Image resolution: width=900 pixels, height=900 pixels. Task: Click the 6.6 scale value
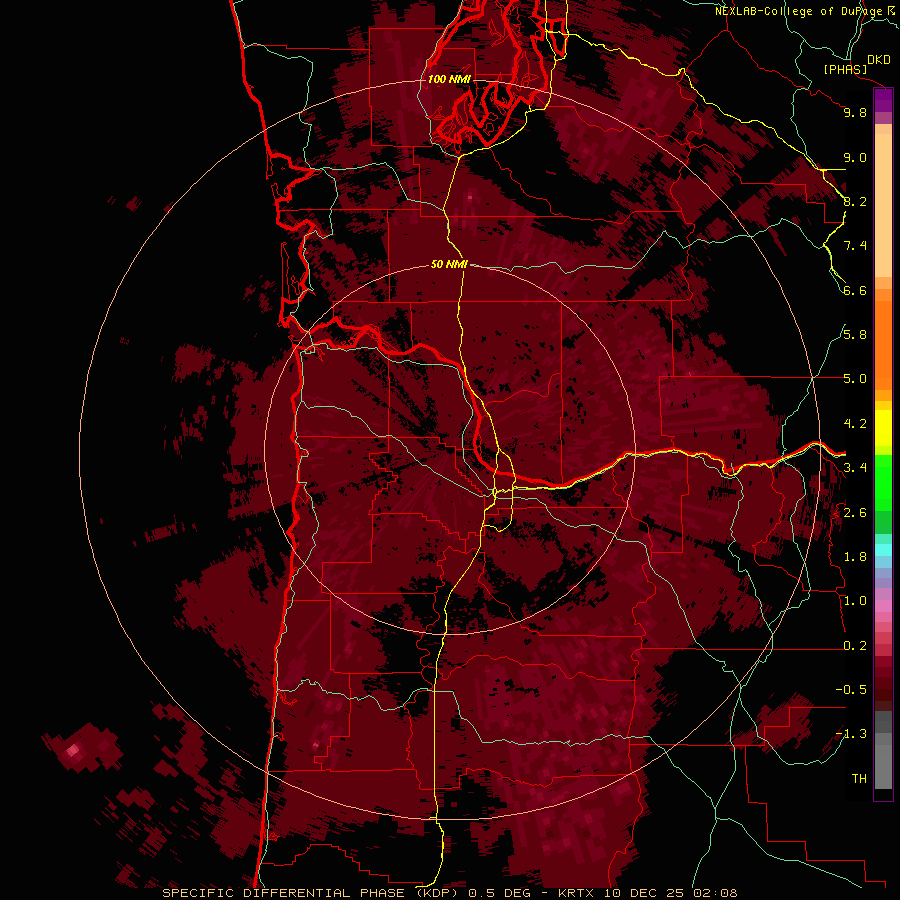(x=855, y=290)
